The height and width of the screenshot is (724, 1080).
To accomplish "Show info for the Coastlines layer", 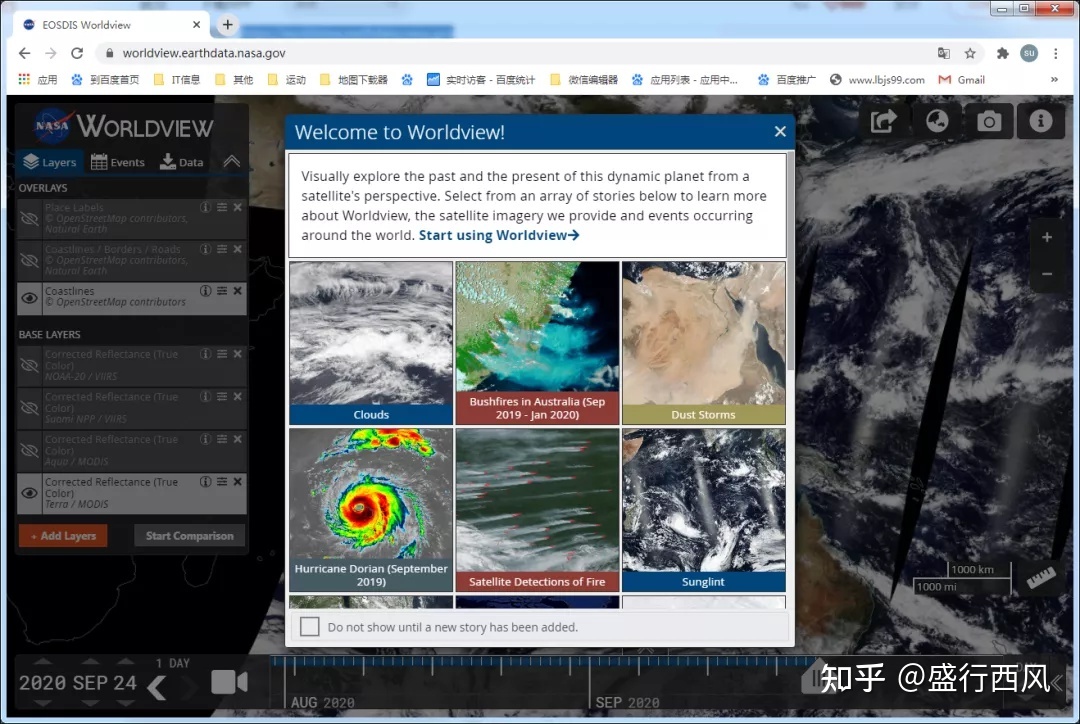I will 205,291.
